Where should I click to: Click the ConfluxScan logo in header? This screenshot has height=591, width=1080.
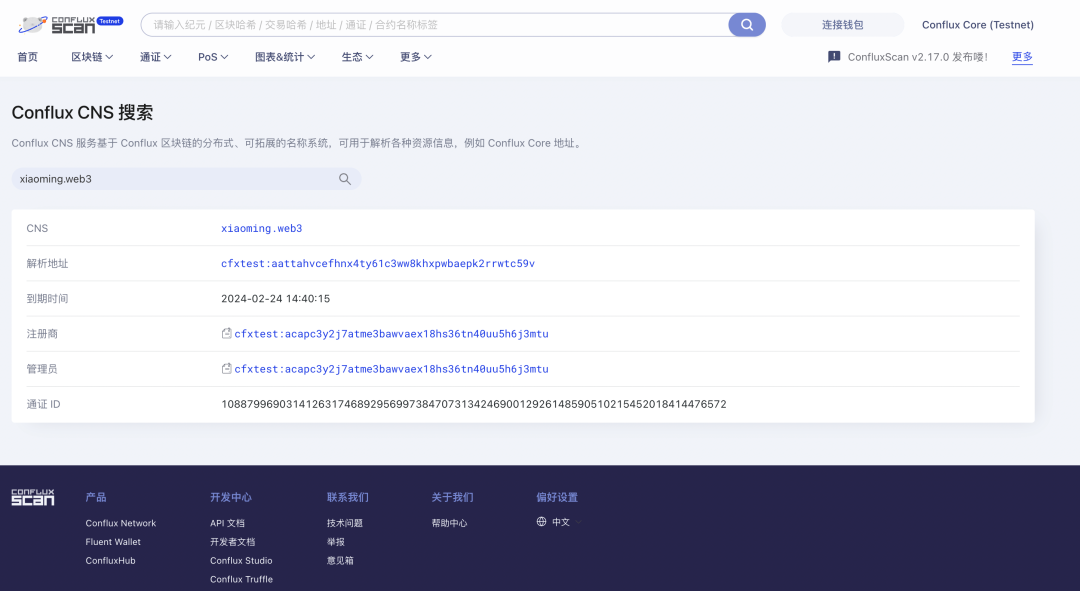point(70,25)
